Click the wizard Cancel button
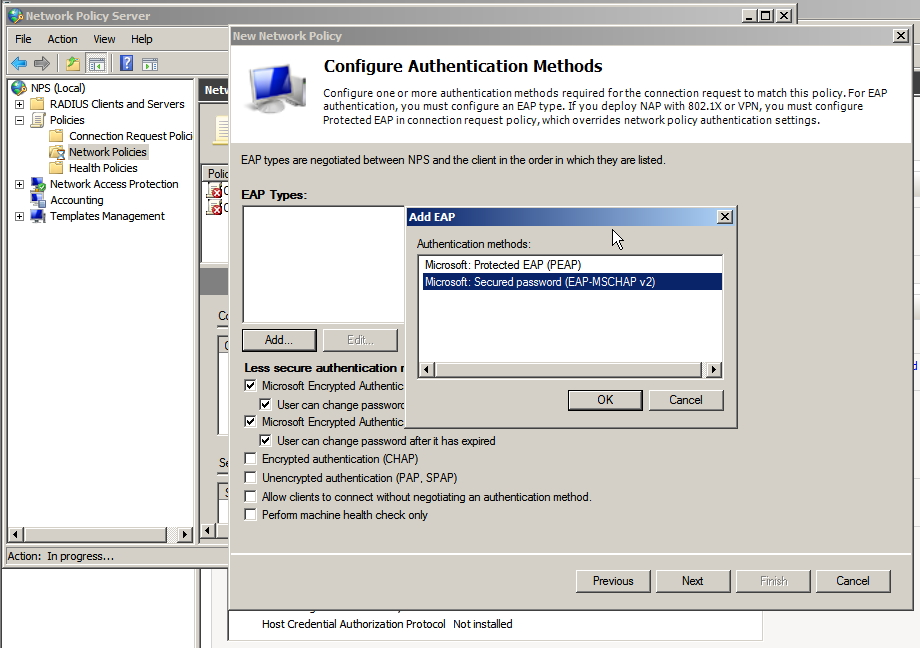 853,581
